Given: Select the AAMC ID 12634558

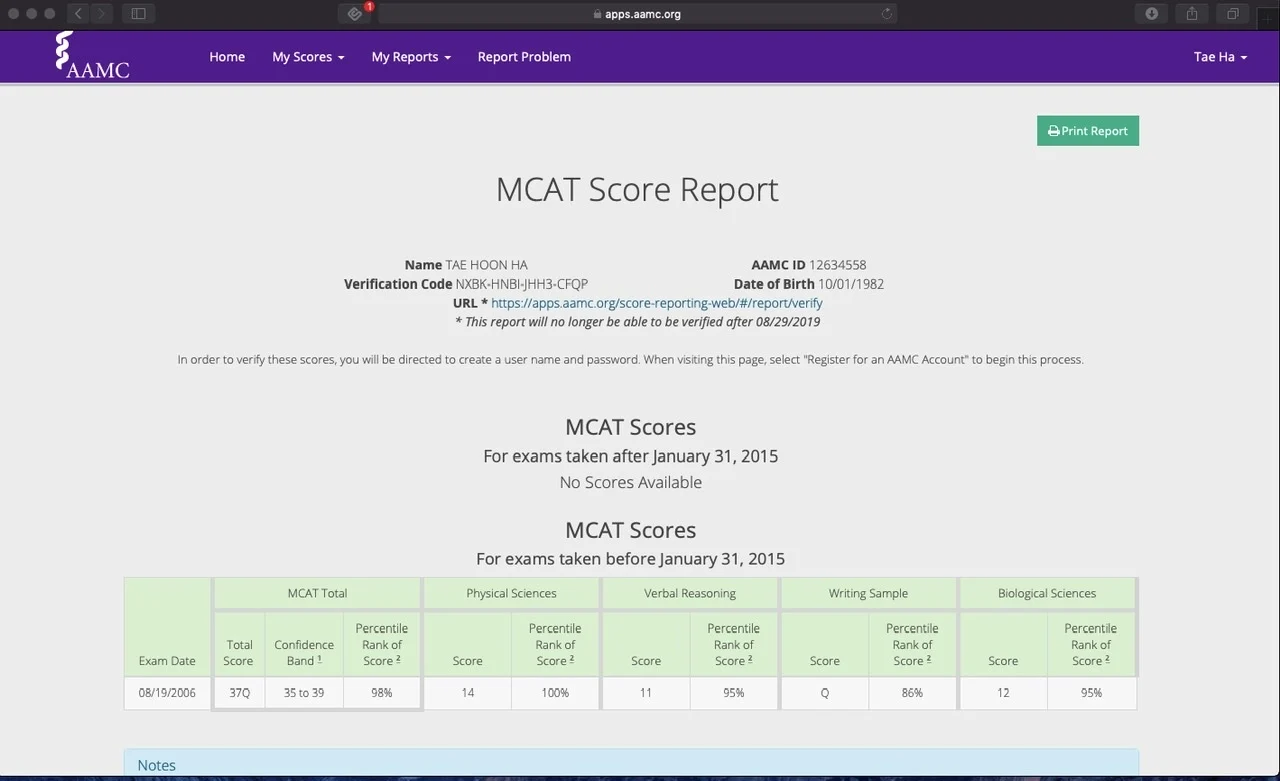Looking at the screenshot, I should pos(838,265).
